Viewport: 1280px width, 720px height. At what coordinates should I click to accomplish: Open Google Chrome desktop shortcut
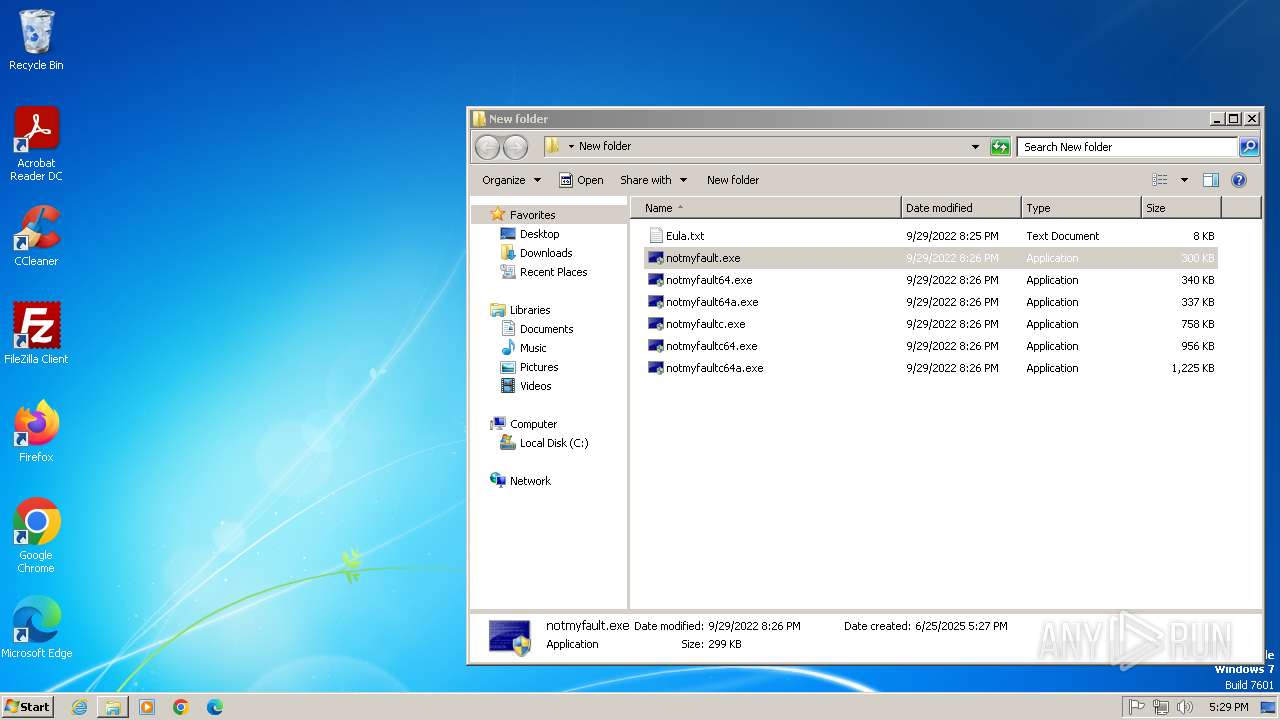pyautogui.click(x=36, y=536)
